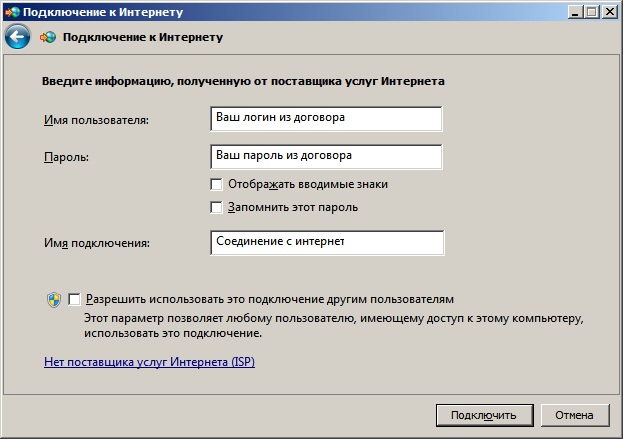This screenshot has width=623, height=439.
Task: Maximize the connection wizard window
Action: [591, 12]
